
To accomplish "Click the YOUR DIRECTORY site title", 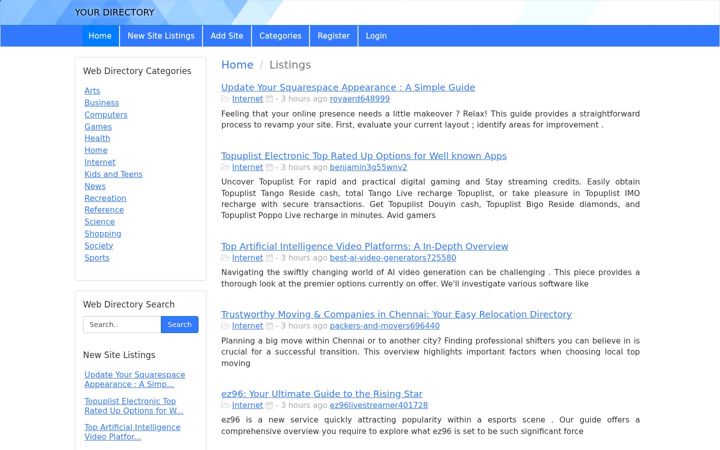I will [x=114, y=12].
